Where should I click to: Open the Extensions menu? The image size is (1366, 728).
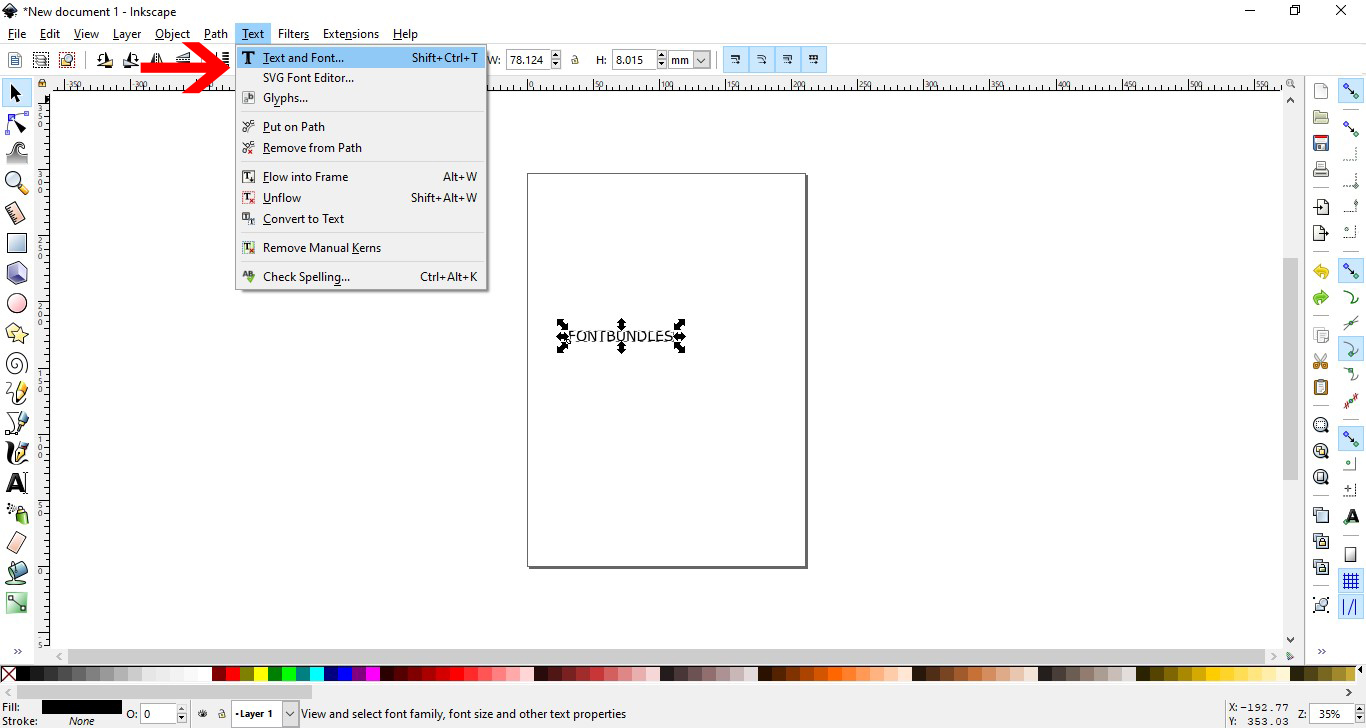coord(350,34)
